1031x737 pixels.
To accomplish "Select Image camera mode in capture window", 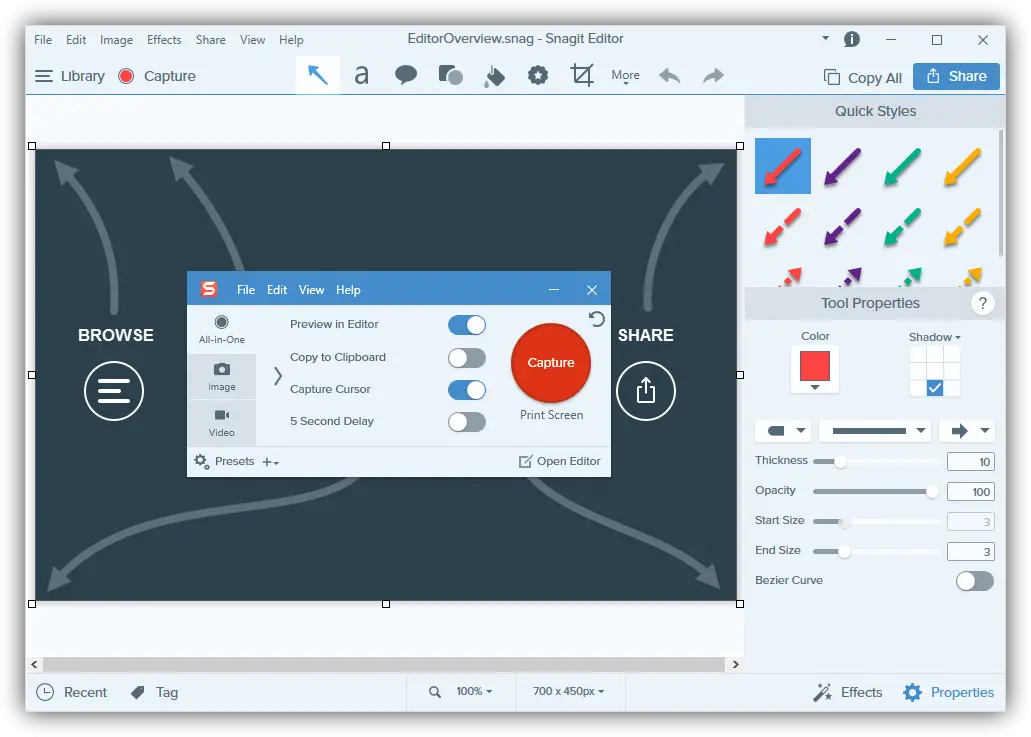I will point(222,377).
